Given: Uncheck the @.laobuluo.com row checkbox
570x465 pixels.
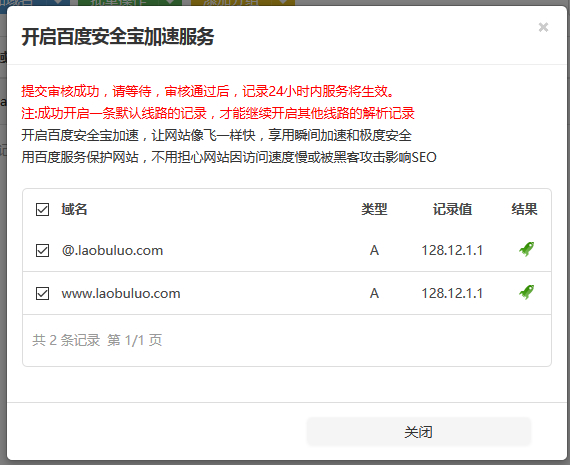Looking at the screenshot, I should click(43, 250).
